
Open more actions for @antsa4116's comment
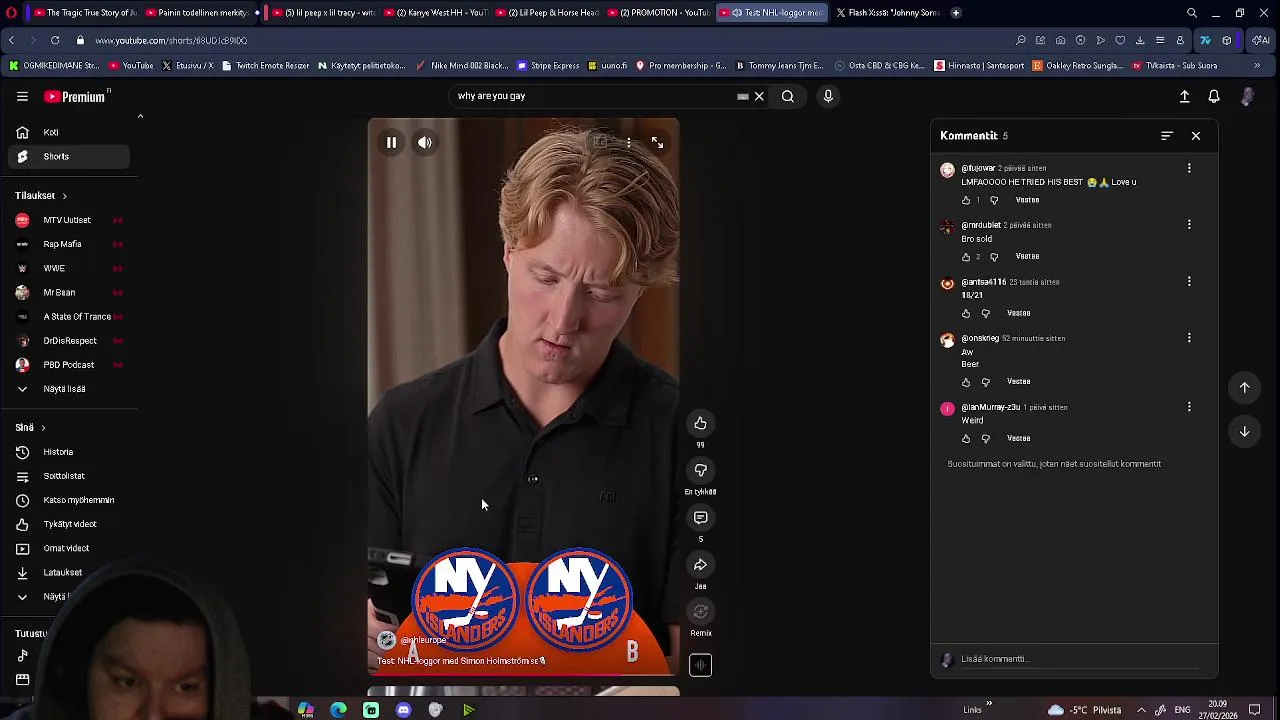(x=1189, y=282)
